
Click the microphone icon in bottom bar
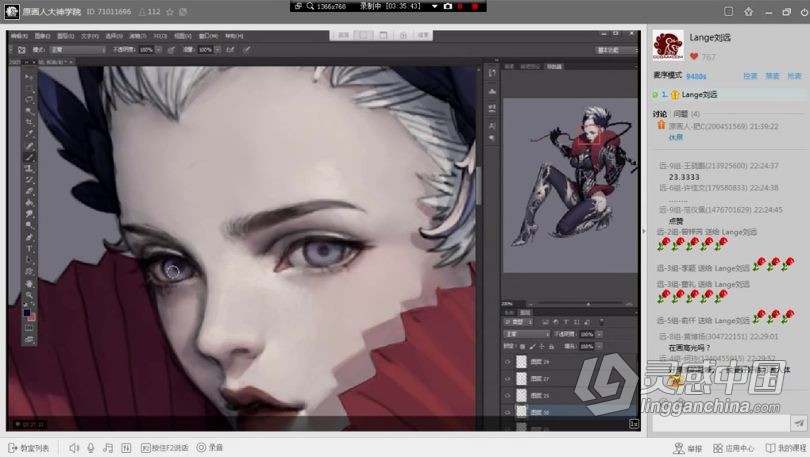click(91, 448)
